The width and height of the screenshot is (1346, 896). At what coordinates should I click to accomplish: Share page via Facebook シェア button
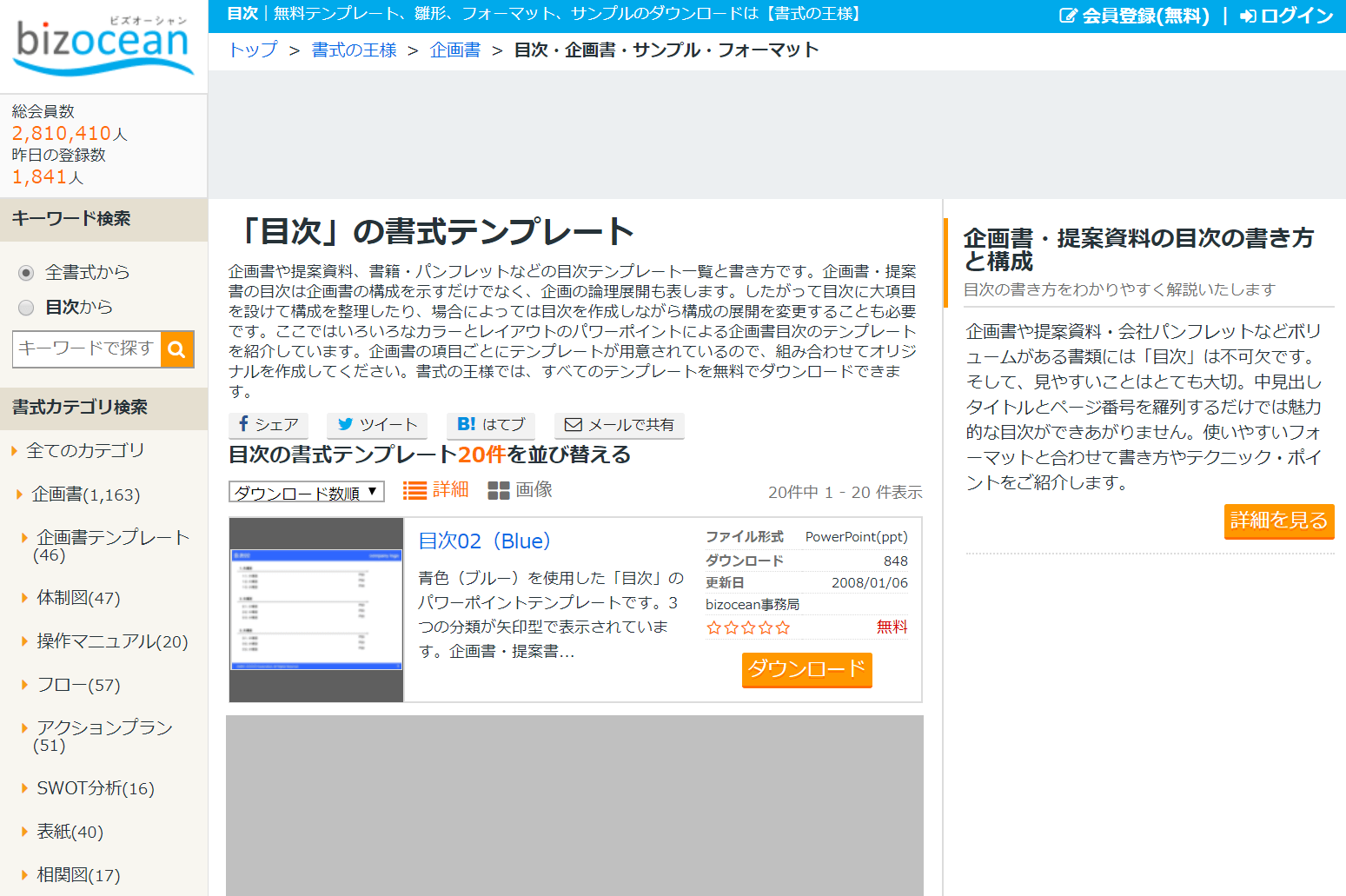point(269,425)
